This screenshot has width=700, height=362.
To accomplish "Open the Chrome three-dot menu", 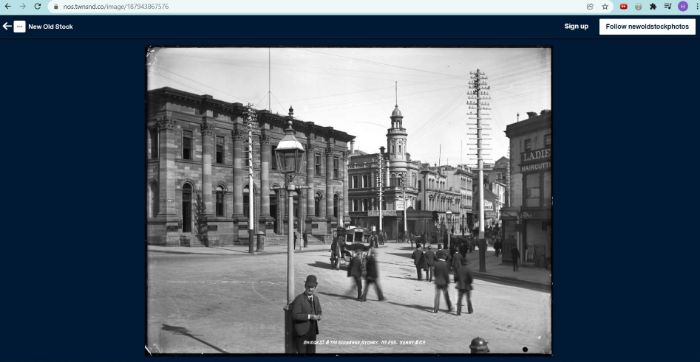I will (x=697, y=6).
